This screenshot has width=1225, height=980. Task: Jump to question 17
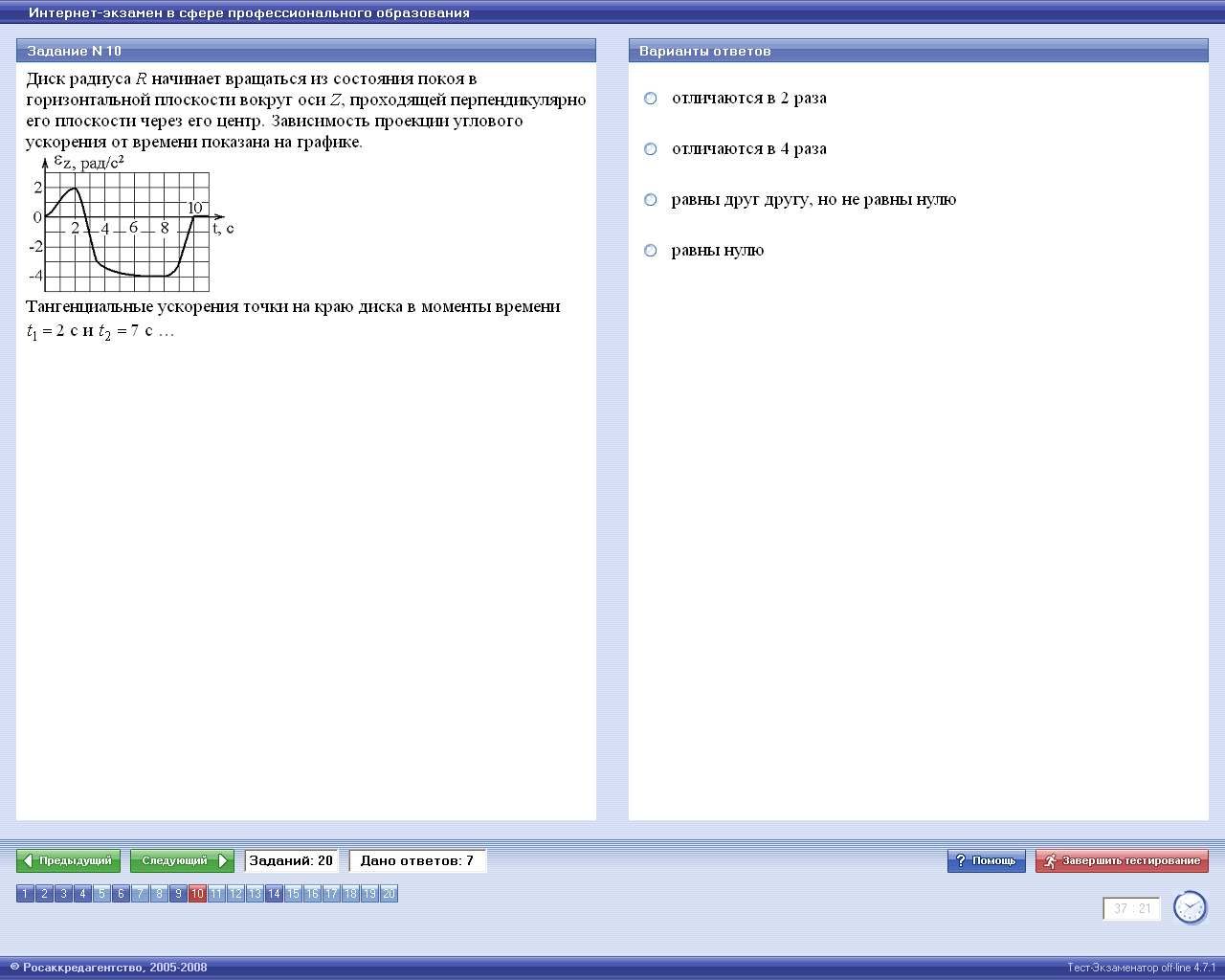pos(331,894)
